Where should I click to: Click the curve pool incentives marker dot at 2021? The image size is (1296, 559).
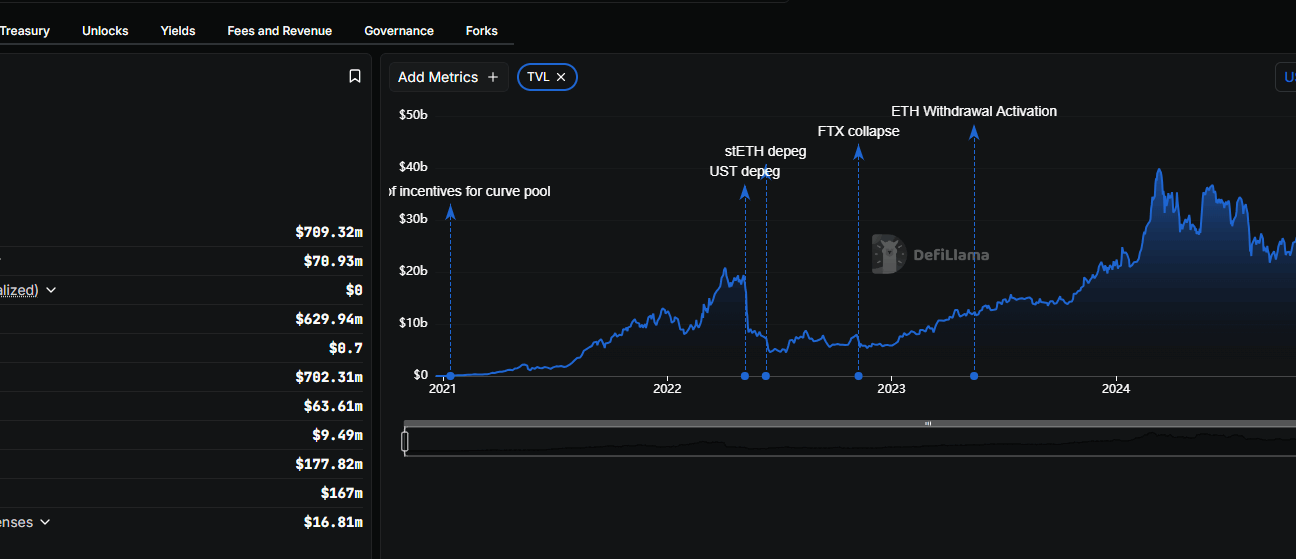click(450, 376)
